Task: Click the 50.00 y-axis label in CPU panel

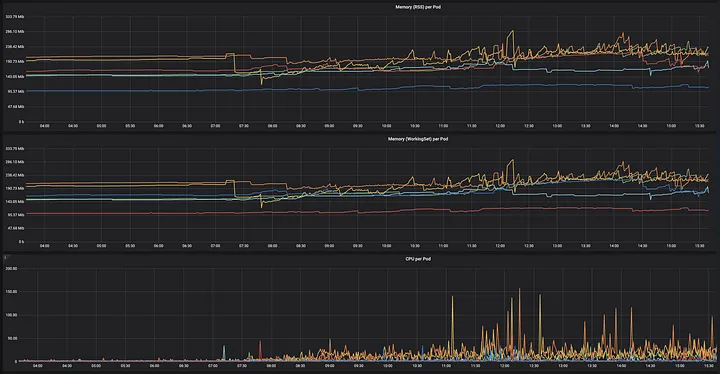Action: tap(12, 338)
